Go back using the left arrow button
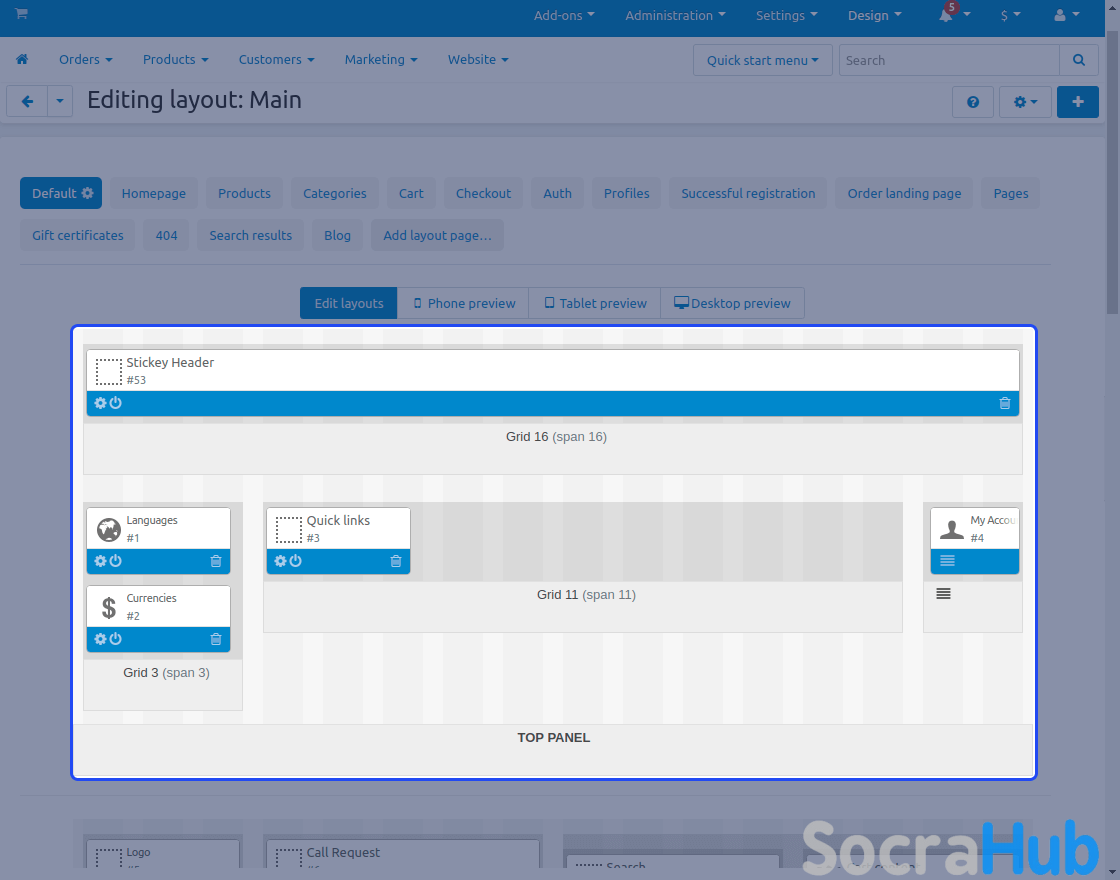Viewport: 1120px width, 880px height. [x=27, y=101]
